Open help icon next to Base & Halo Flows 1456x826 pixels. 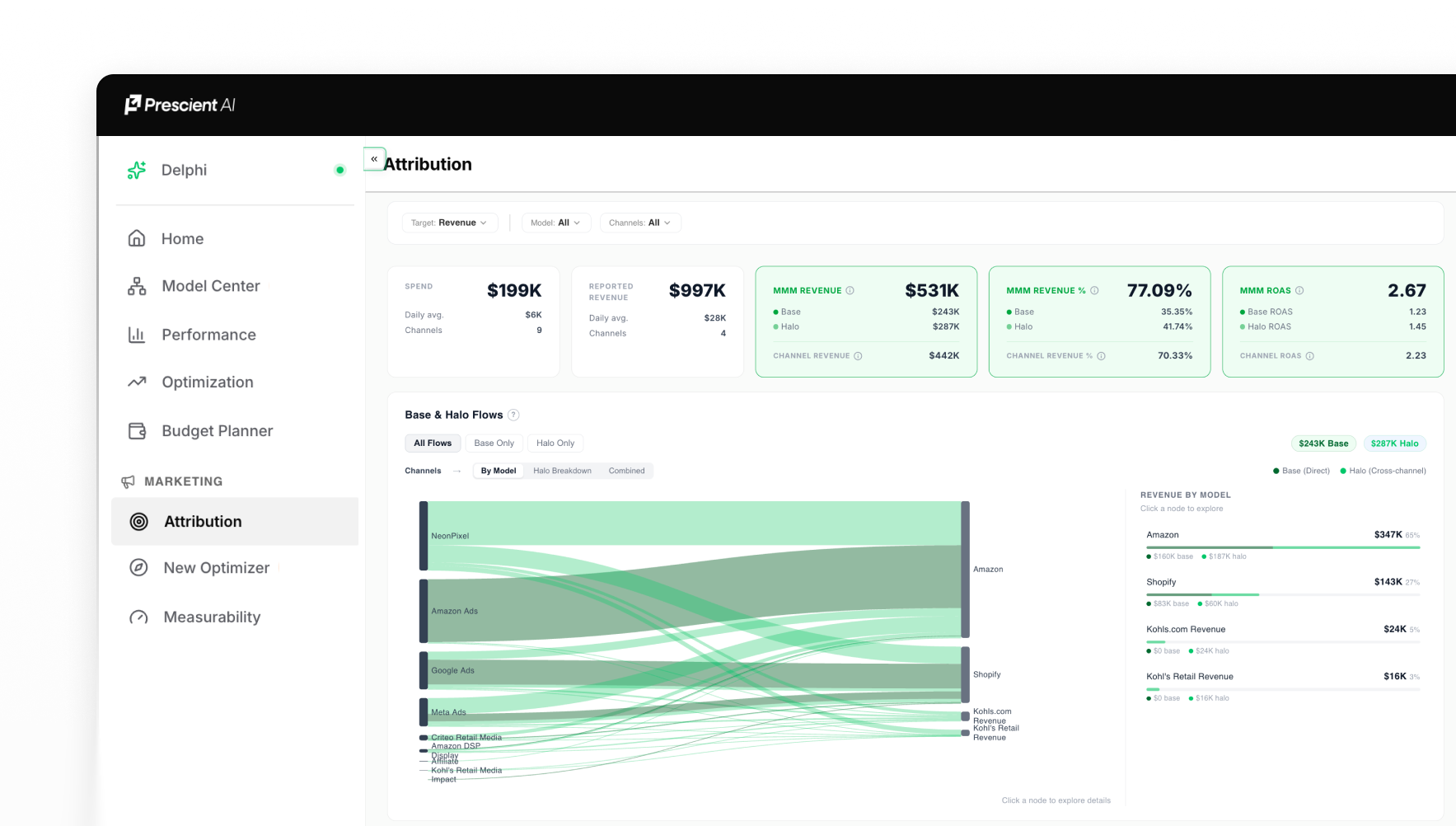513,415
